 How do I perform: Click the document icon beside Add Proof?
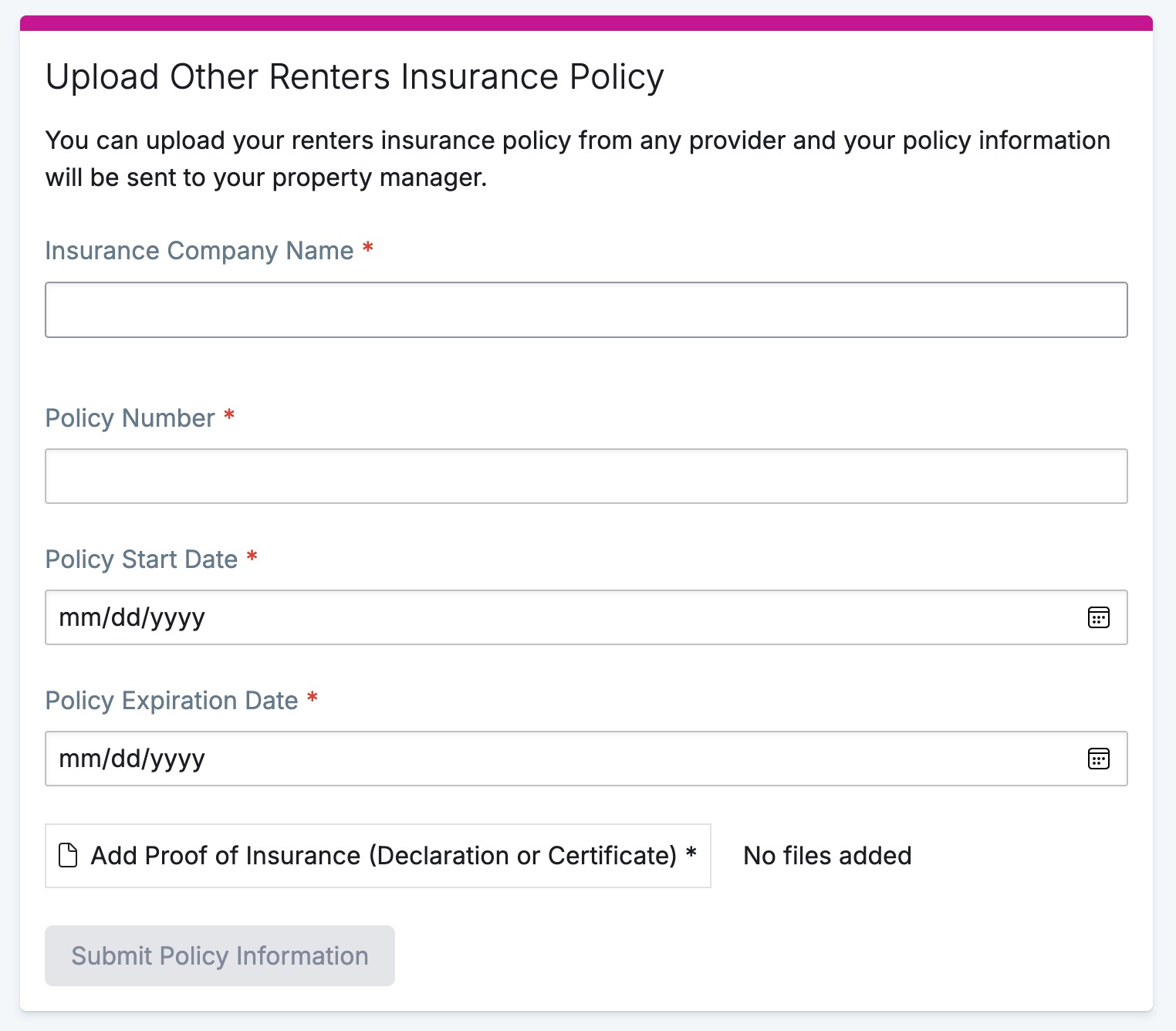point(68,855)
